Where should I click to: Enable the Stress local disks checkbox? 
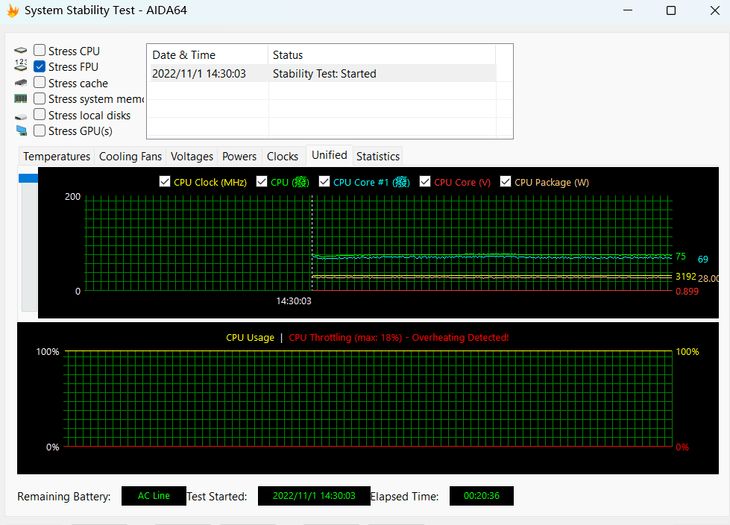(40, 114)
